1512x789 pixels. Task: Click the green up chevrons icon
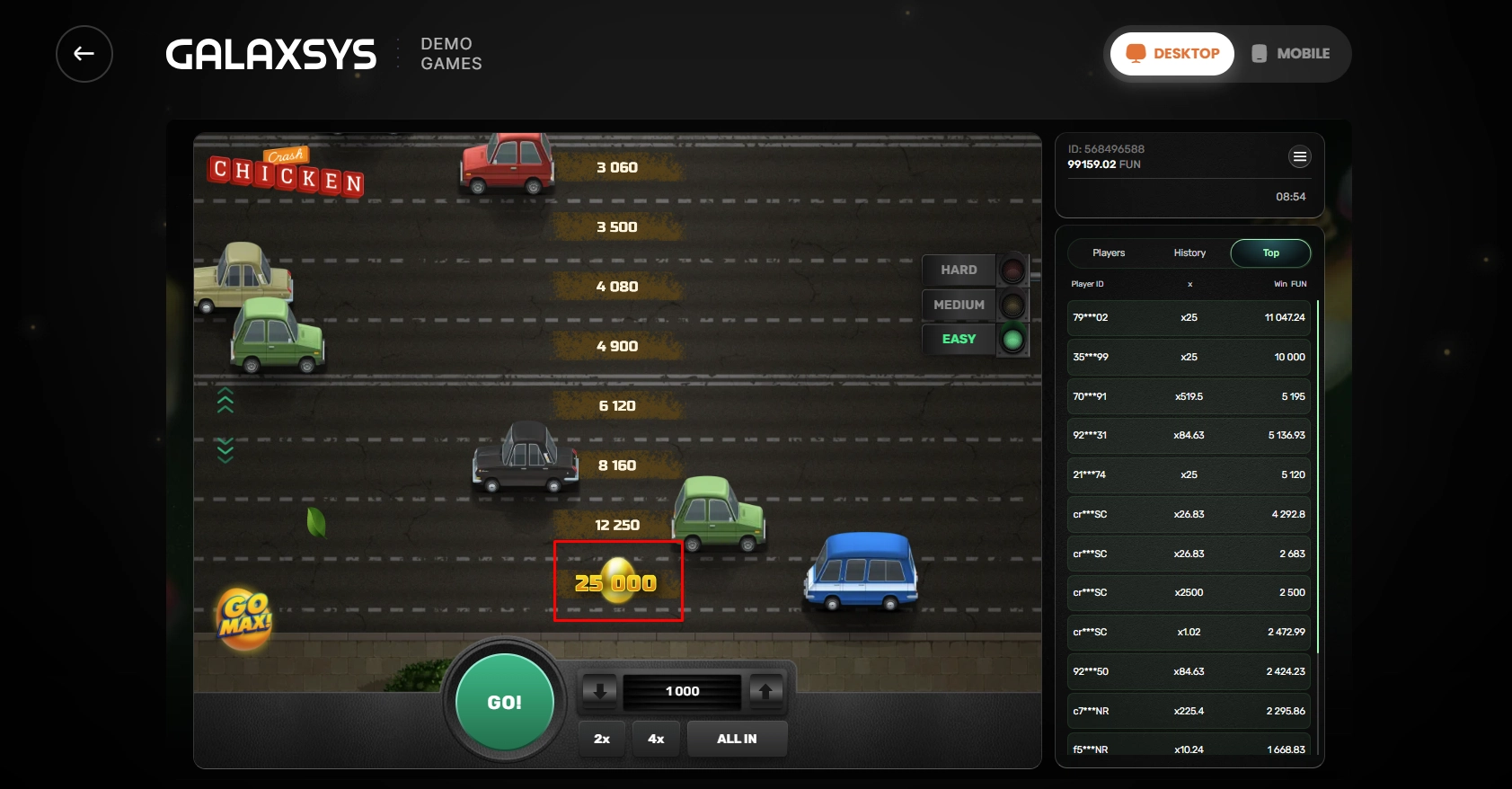pyautogui.click(x=225, y=400)
